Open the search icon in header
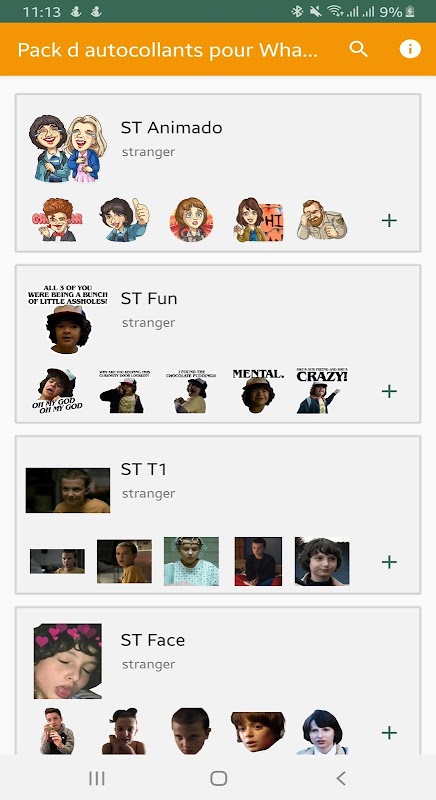This screenshot has height=800, width=436. point(358,49)
